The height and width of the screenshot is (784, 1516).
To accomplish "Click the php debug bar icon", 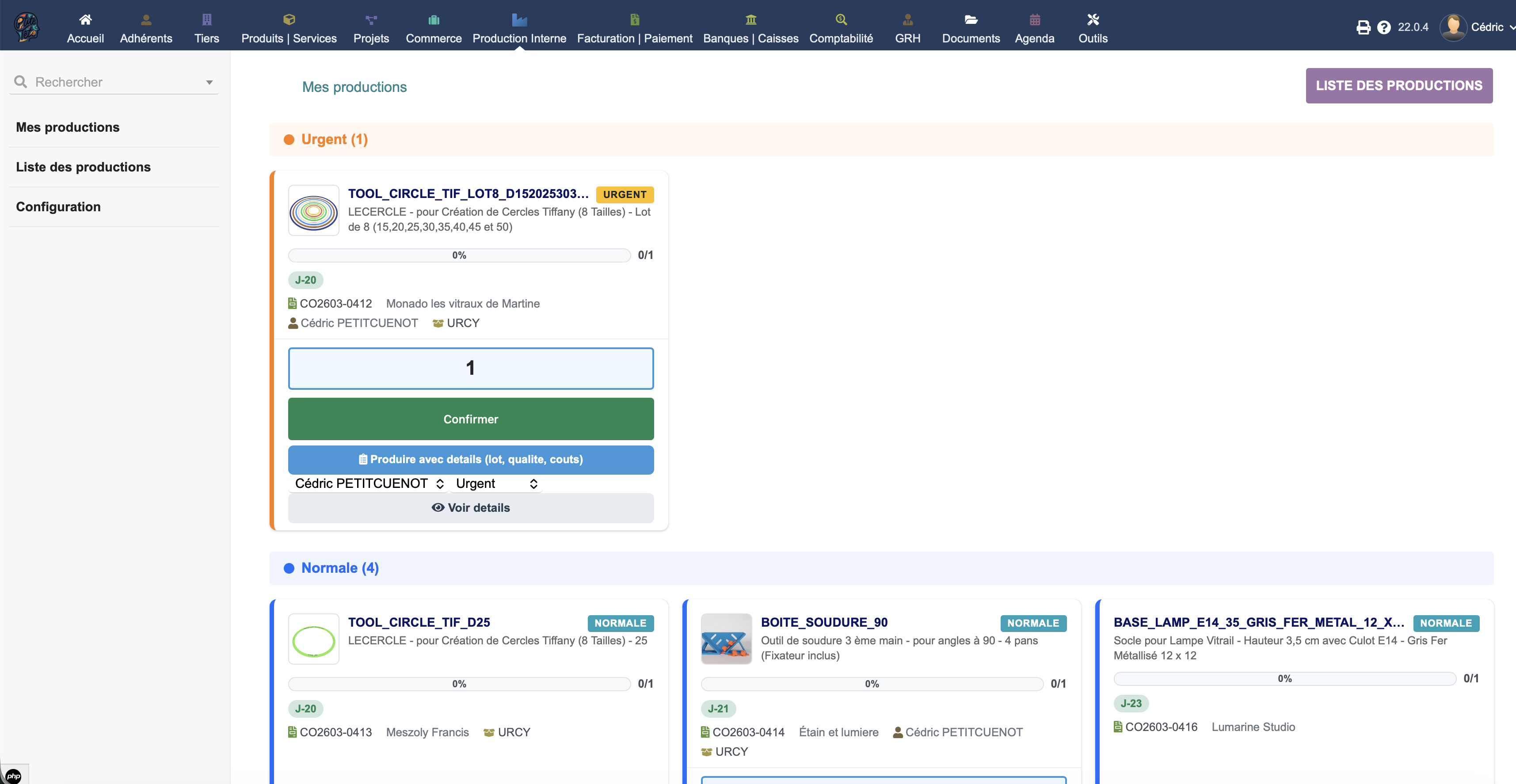I will (x=14, y=776).
